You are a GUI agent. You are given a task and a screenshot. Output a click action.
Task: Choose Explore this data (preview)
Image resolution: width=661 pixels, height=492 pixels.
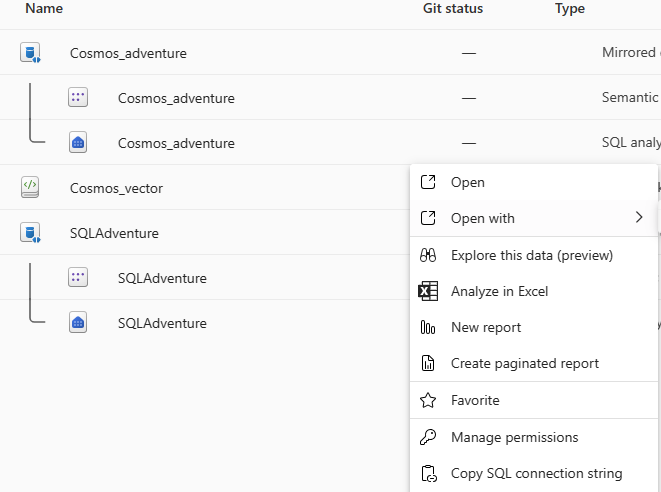534,255
